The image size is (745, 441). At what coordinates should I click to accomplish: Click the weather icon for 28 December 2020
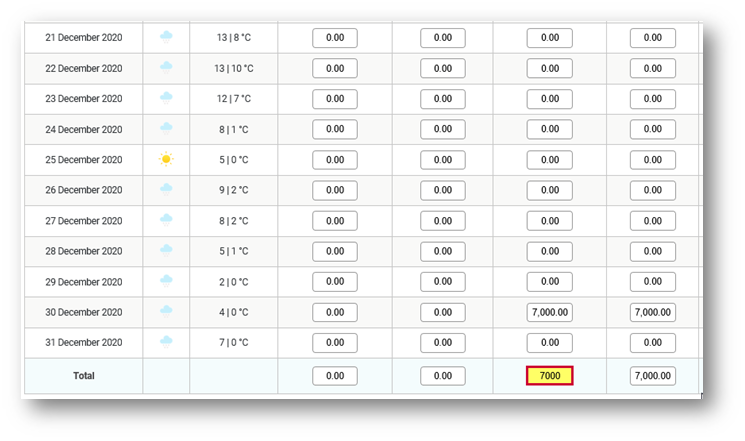166,250
